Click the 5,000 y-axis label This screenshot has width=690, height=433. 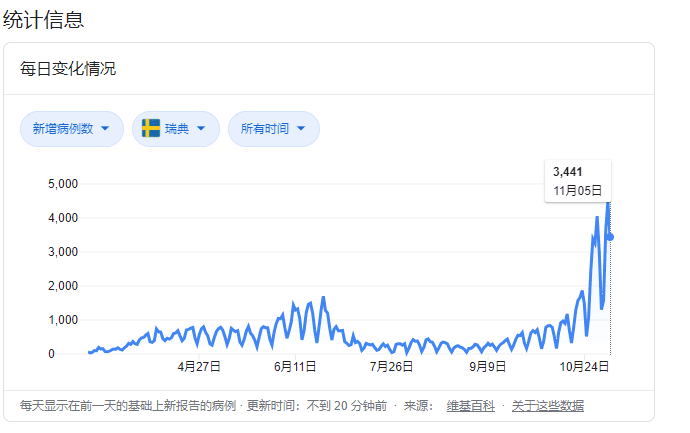(x=63, y=184)
